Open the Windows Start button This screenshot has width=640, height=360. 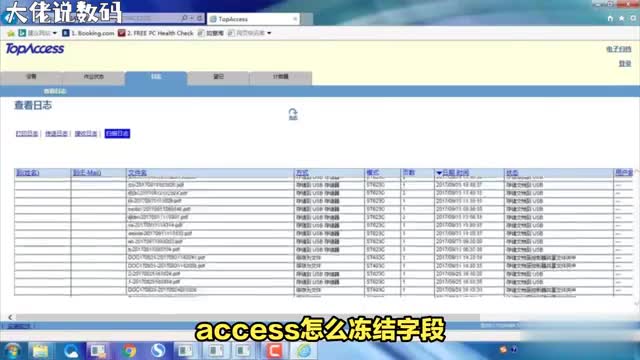click(12, 351)
